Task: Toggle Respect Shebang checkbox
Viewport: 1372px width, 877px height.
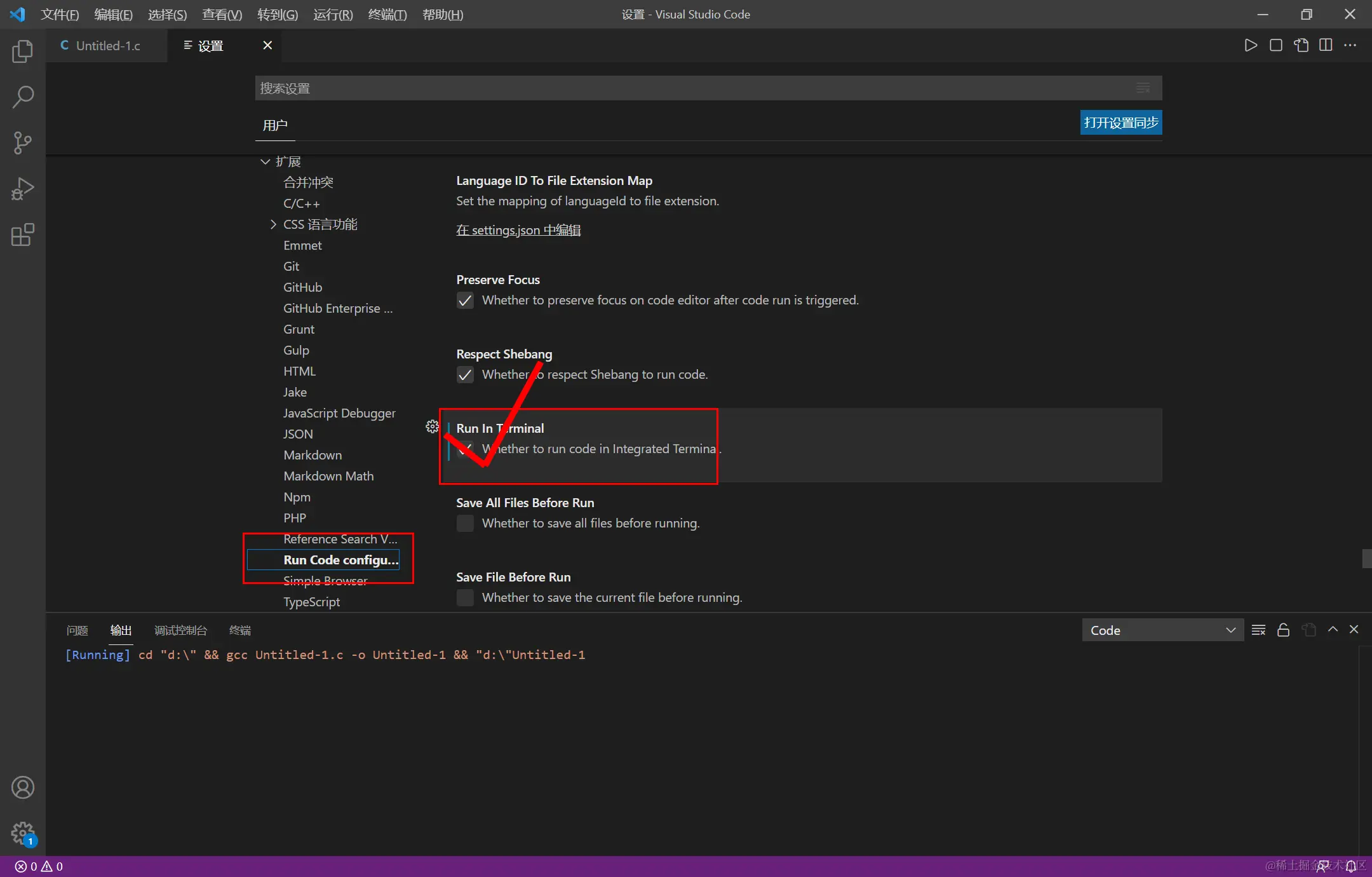Action: coord(465,375)
